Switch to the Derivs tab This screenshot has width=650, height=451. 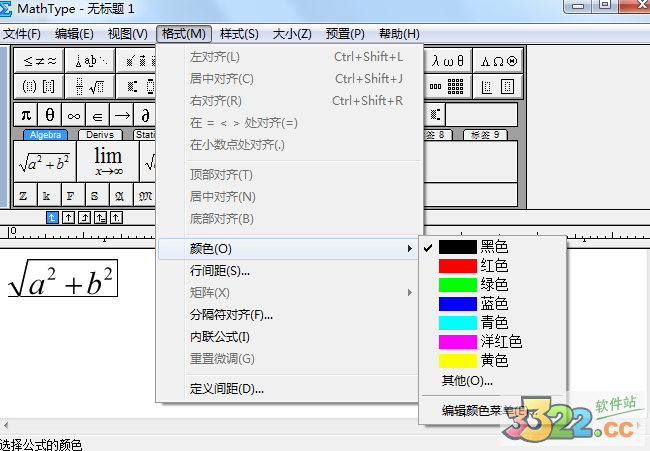tap(100, 135)
